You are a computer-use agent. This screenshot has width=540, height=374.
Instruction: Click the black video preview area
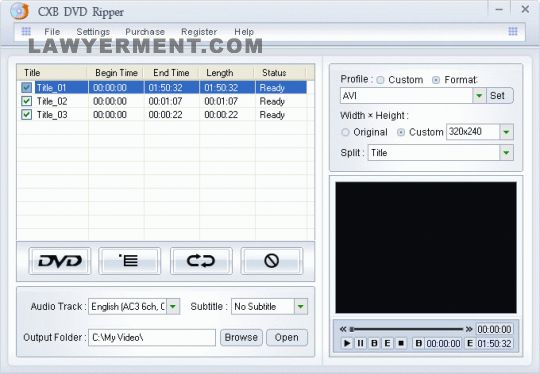pos(426,248)
